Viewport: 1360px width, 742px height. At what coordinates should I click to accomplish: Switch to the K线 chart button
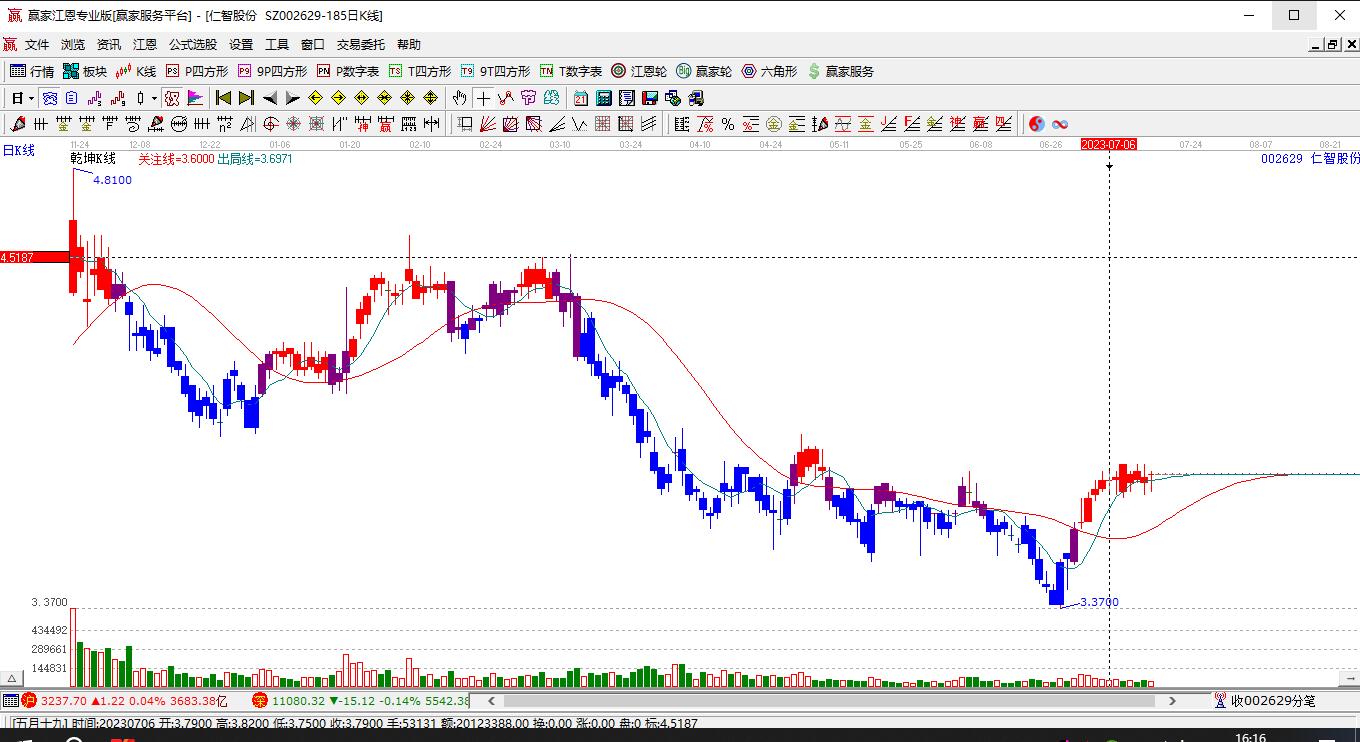coord(136,71)
